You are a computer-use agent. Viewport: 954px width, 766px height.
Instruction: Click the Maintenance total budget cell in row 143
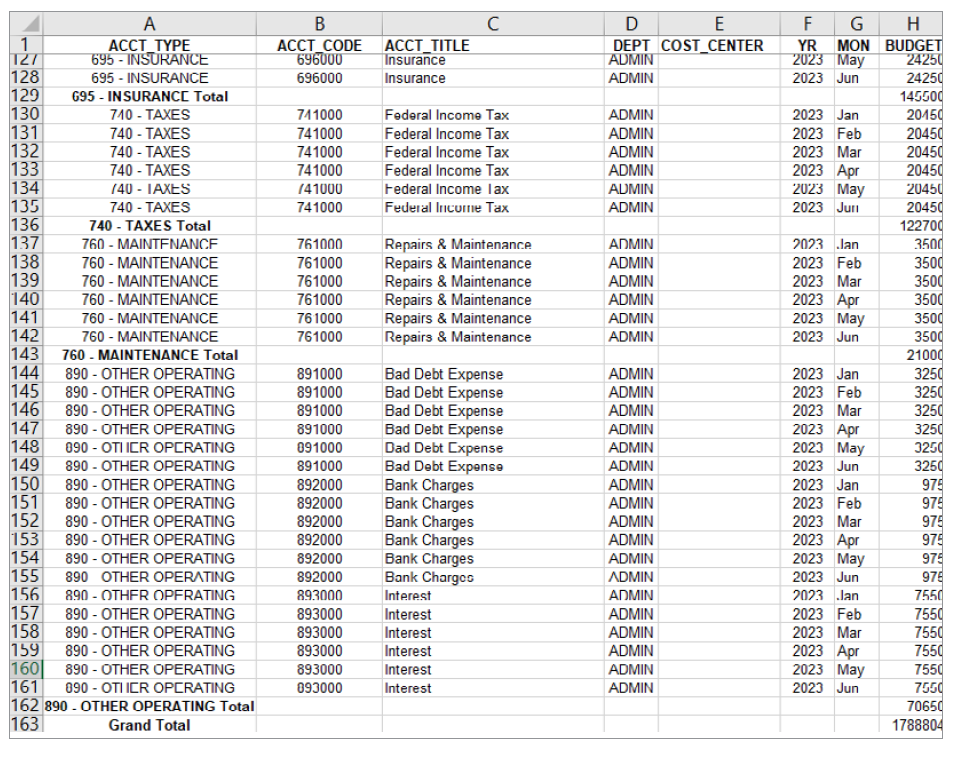[x=911, y=355]
